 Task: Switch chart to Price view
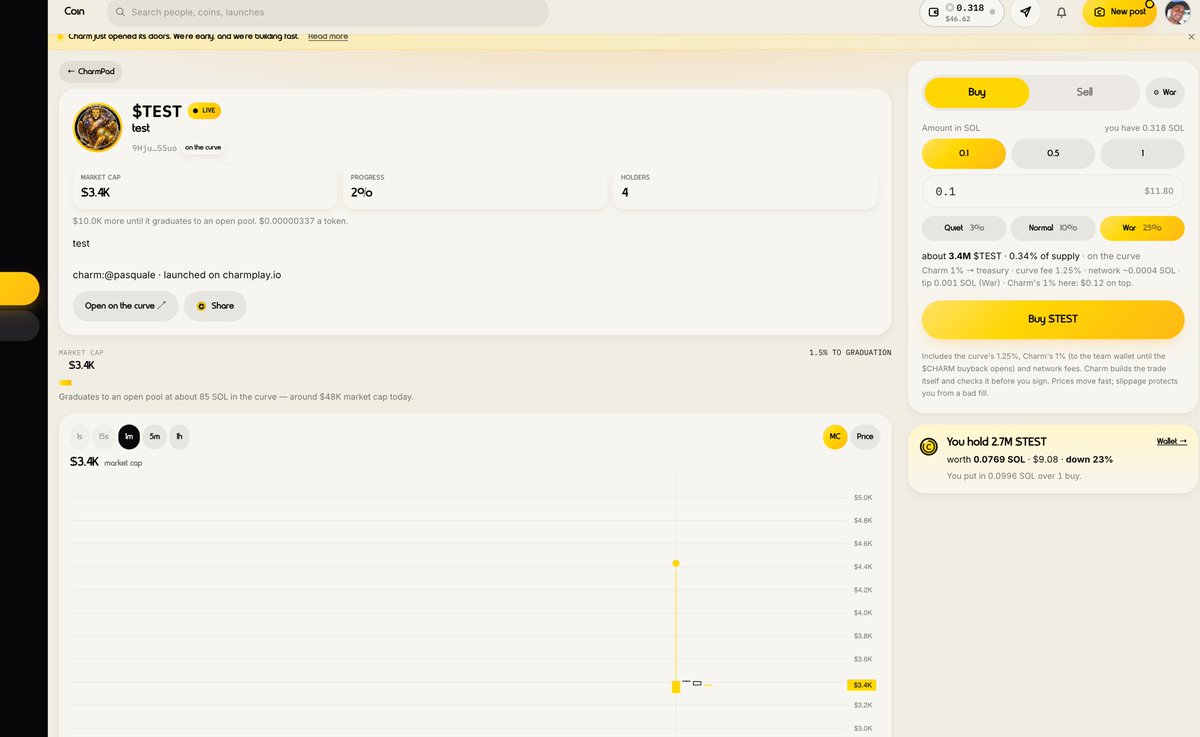(865, 436)
